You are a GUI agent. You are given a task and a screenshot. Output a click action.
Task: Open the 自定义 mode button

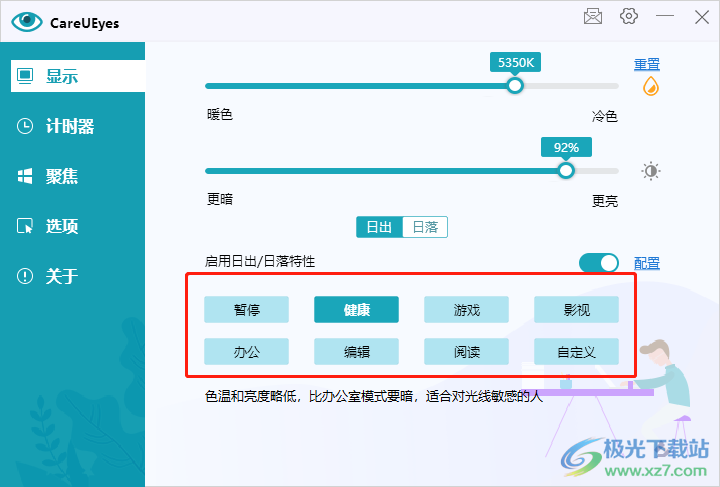[x=576, y=352]
